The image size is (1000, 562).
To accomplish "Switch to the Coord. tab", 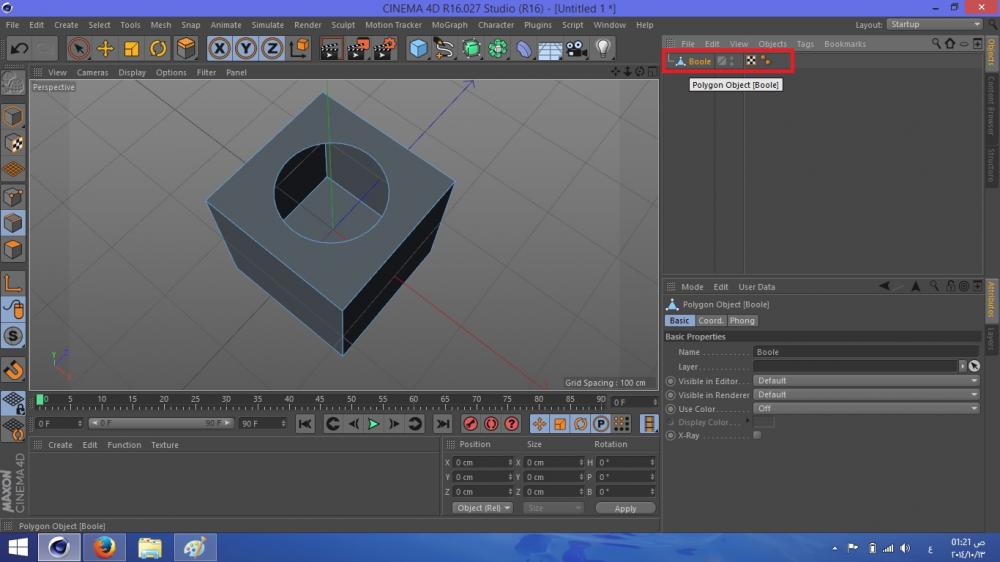I will click(x=711, y=321).
